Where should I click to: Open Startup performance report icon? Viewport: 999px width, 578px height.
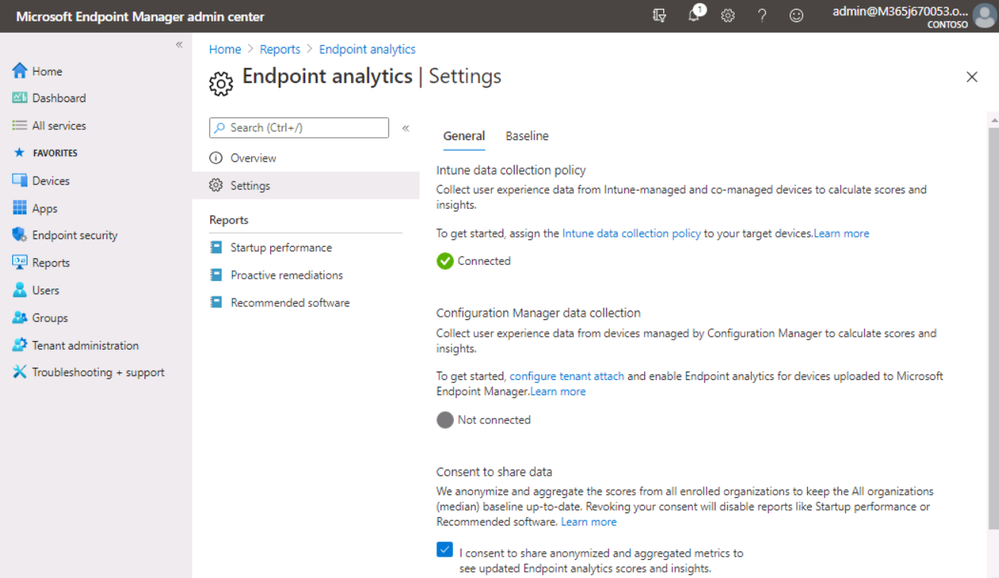216,247
